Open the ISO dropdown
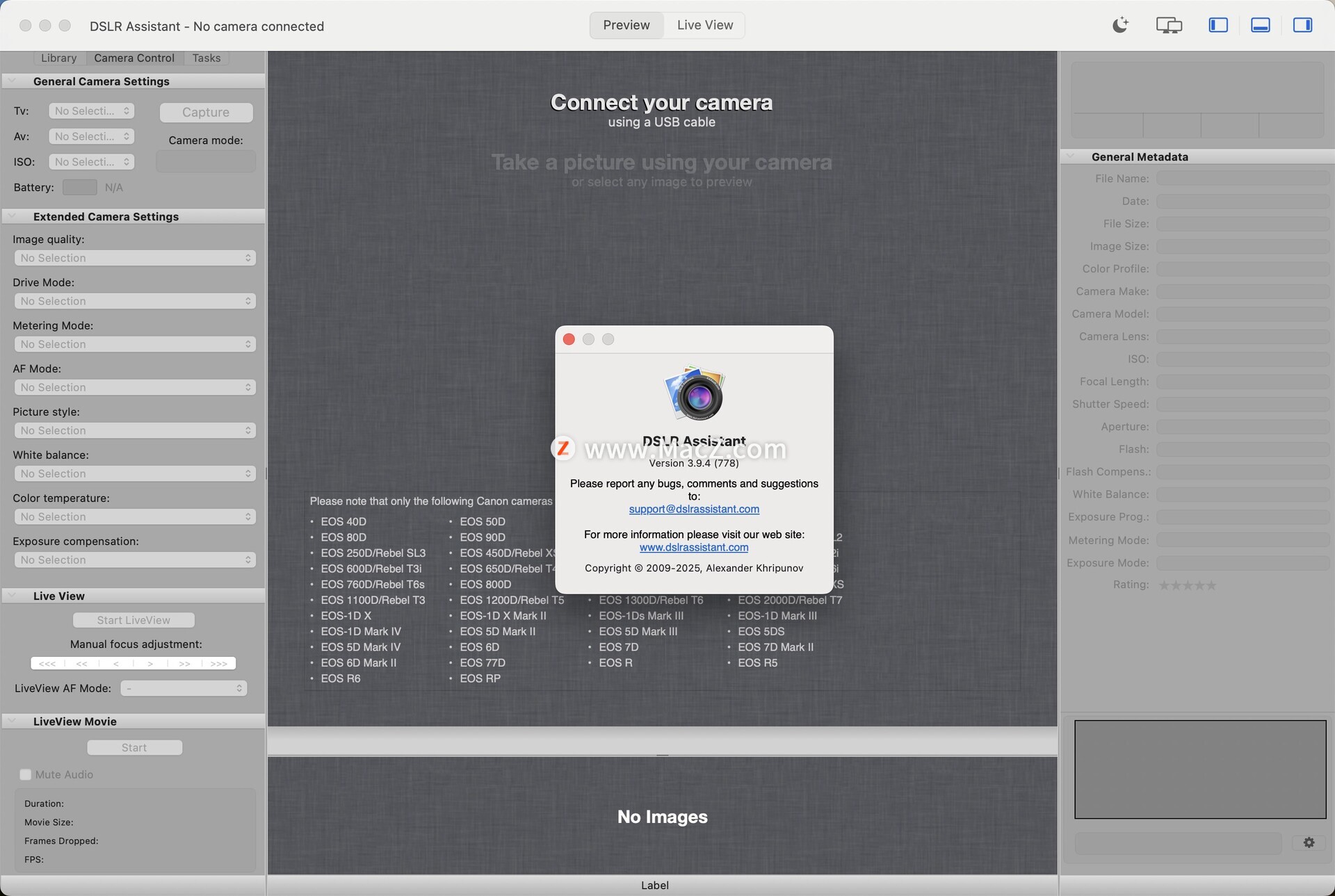The image size is (1335, 896). (92, 162)
